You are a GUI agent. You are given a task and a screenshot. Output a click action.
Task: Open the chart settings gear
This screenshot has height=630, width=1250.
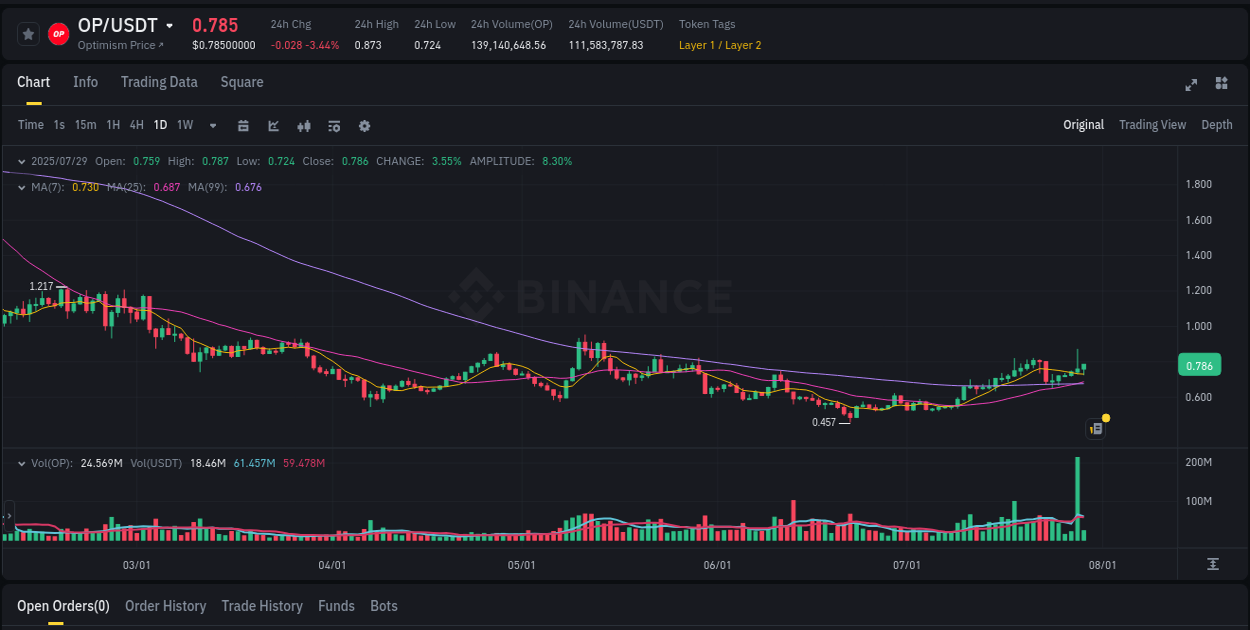[364, 126]
